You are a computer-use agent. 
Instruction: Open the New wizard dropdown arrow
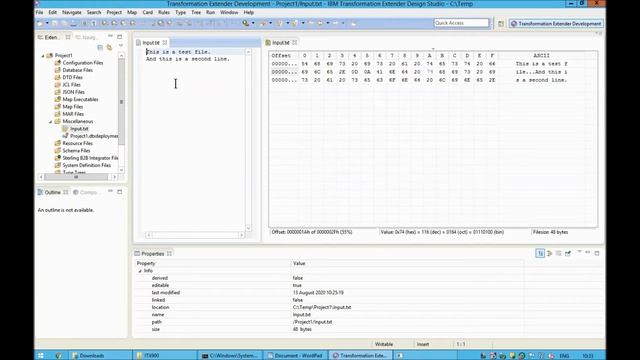(47, 23)
